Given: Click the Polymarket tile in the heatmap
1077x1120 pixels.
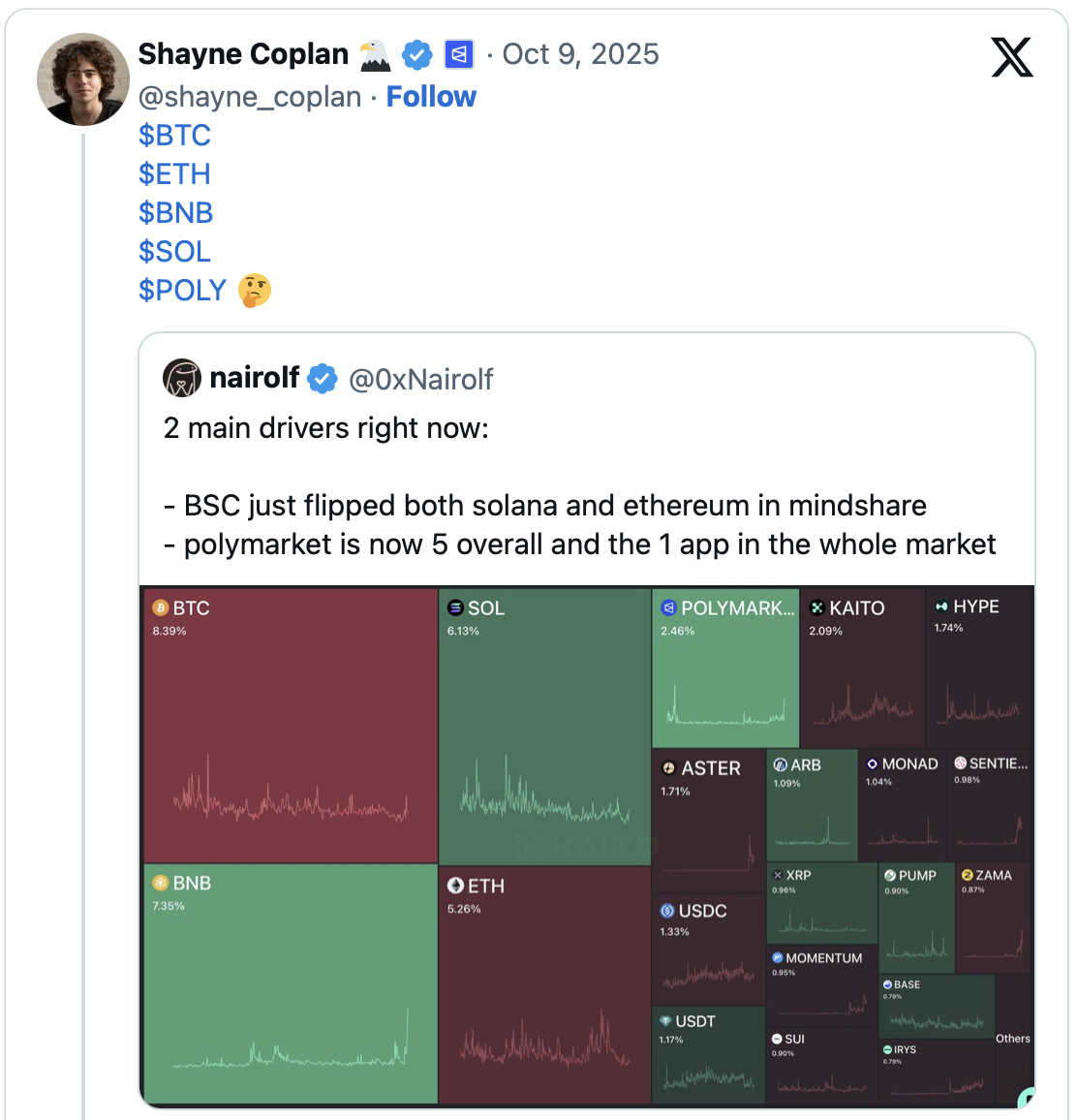Looking at the screenshot, I should [x=724, y=669].
